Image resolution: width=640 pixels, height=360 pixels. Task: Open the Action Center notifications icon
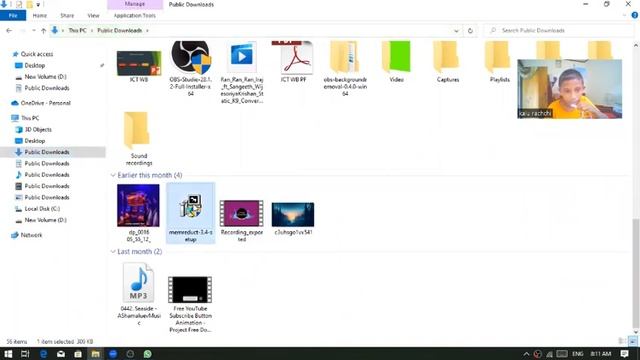(x=624, y=354)
